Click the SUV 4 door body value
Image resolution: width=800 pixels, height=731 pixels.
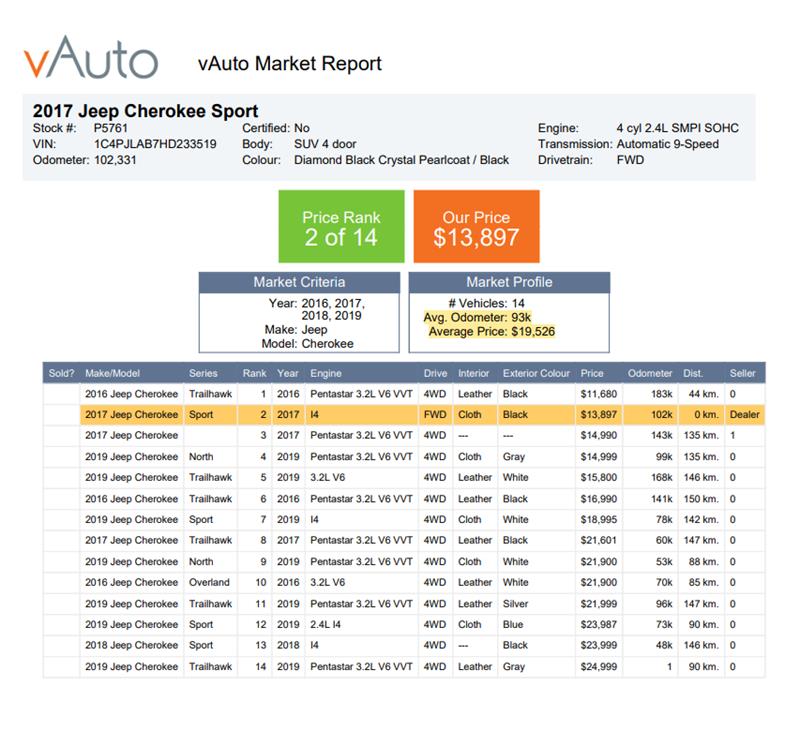tap(325, 144)
